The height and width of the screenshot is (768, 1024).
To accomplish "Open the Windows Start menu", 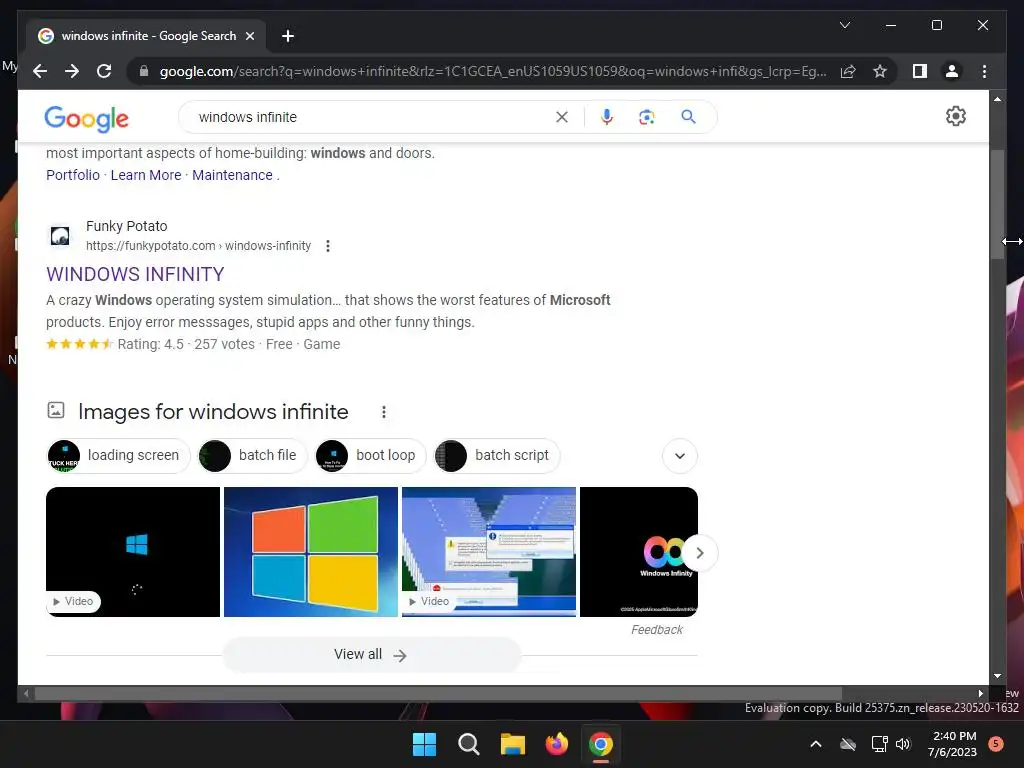I will point(424,744).
